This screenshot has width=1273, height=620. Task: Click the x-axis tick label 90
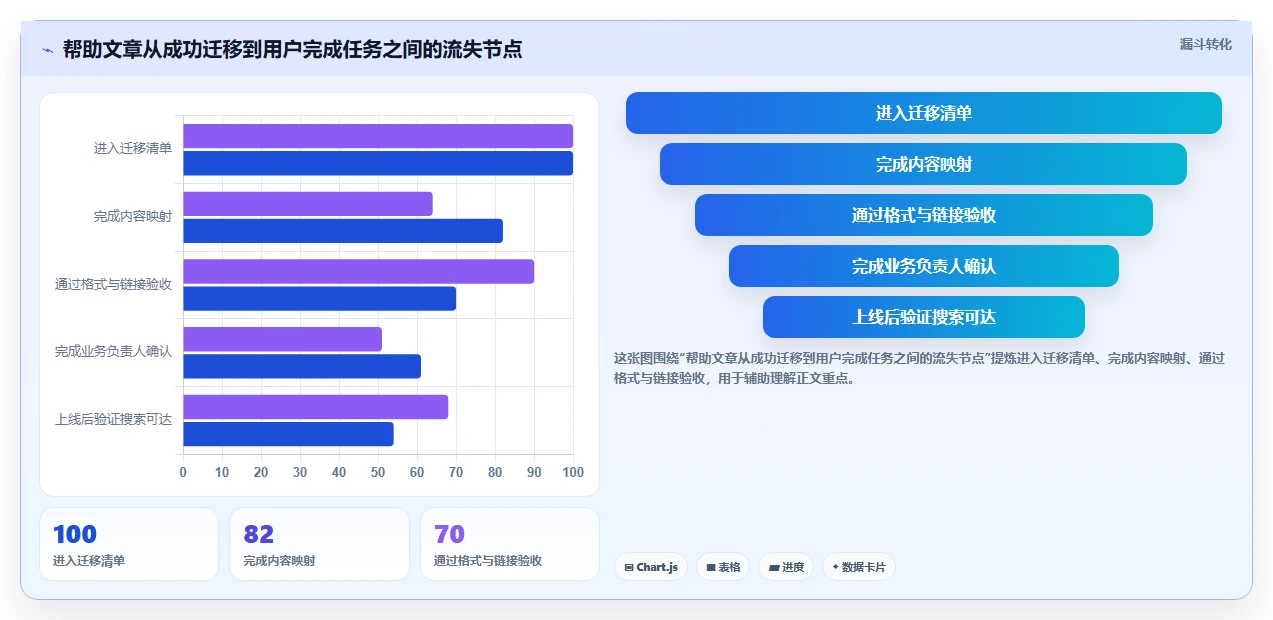(534, 472)
